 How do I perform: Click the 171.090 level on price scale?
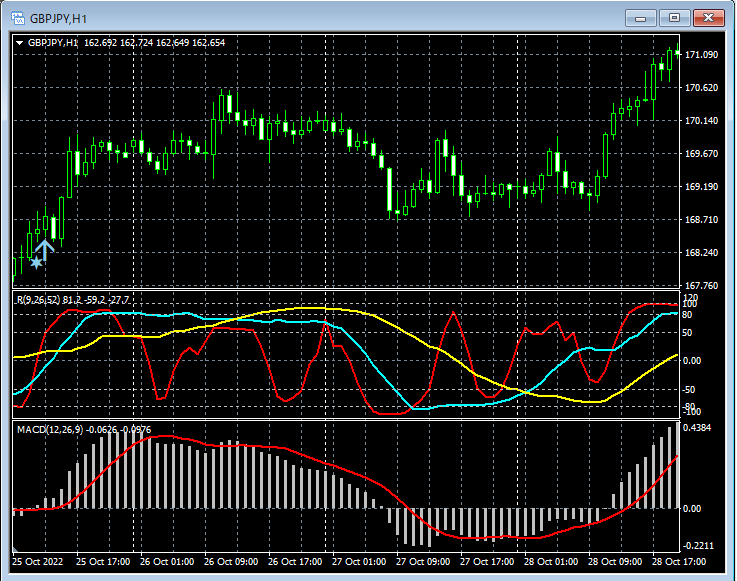click(x=702, y=54)
